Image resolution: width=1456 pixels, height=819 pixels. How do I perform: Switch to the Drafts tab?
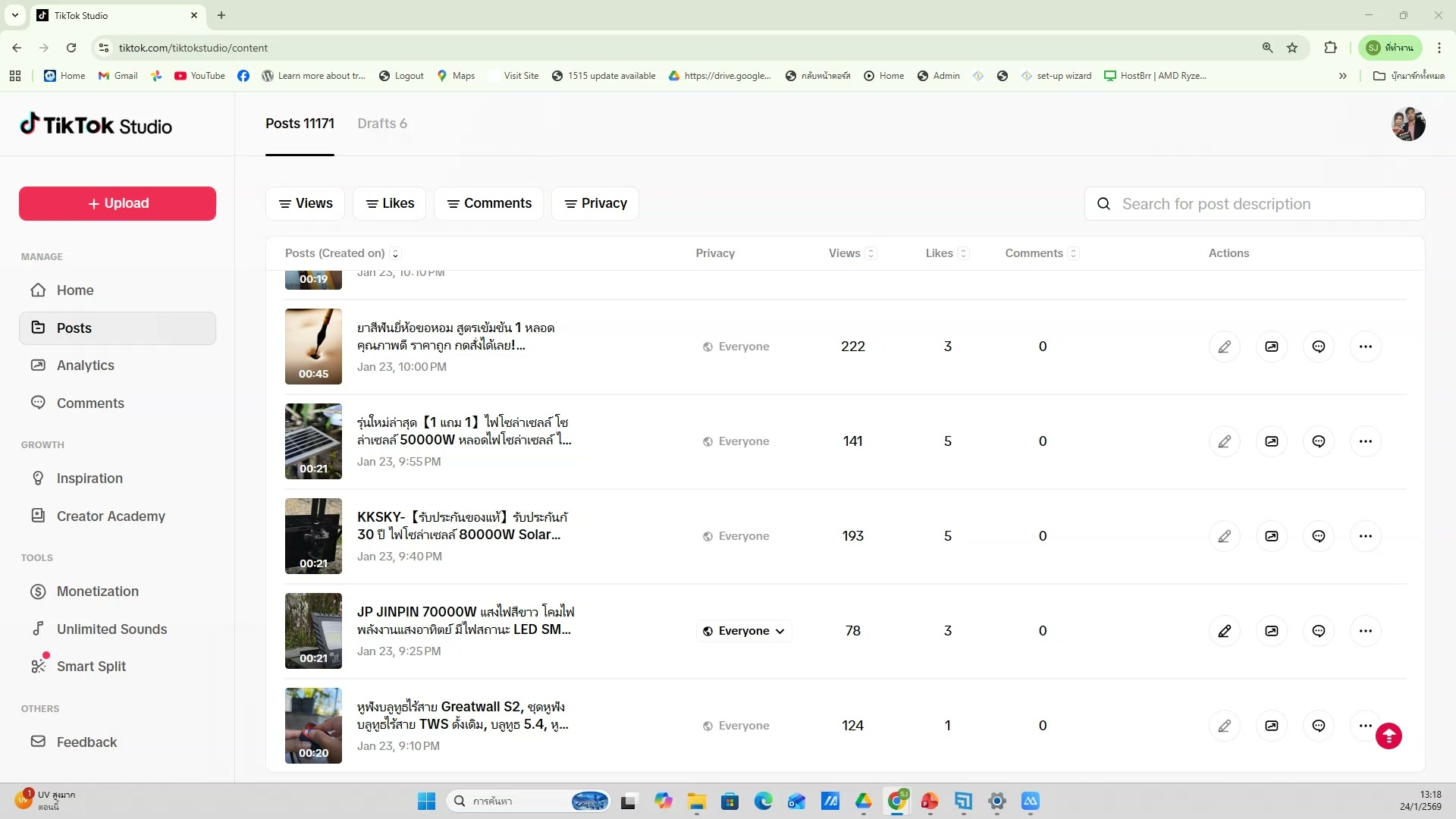click(x=382, y=123)
